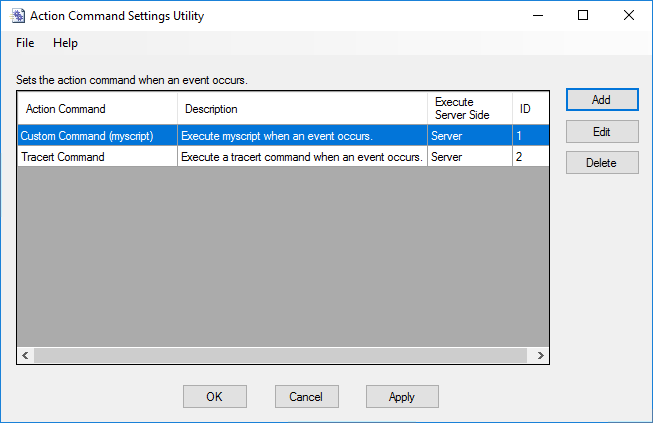Image resolution: width=653 pixels, height=423 pixels.
Task: Click the horizontal scrollbar right arrow
Action: [540, 355]
